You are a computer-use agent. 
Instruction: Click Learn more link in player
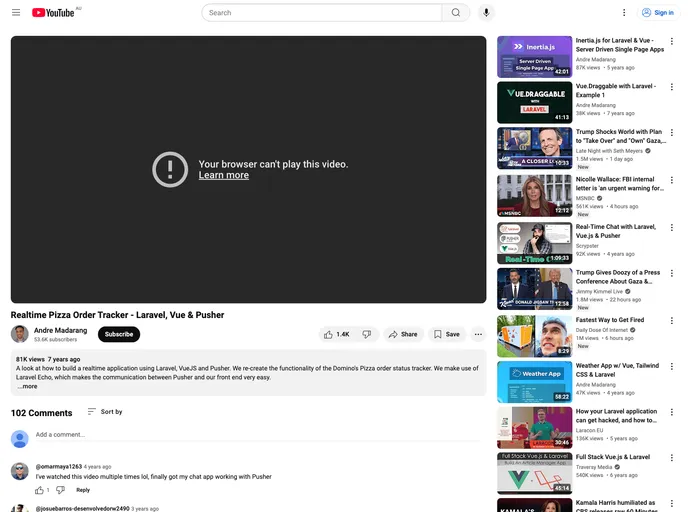[x=223, y=176]
